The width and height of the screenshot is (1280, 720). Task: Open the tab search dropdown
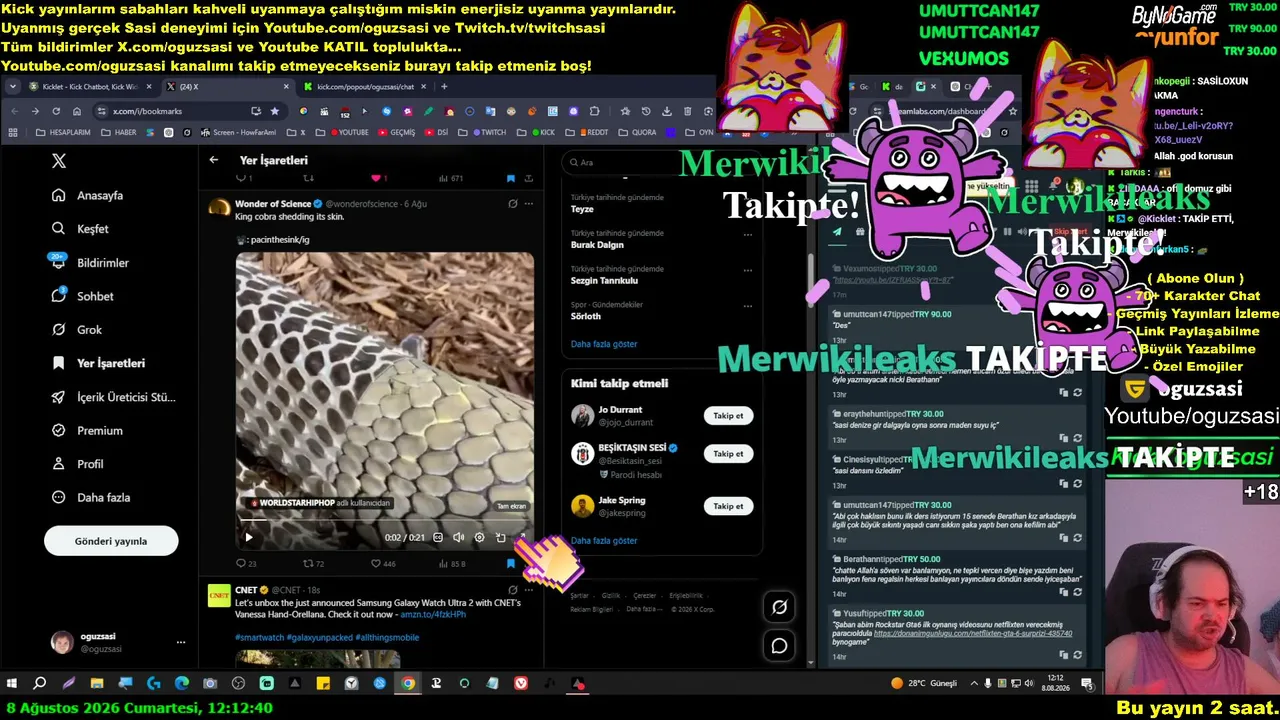pos(12,87)
